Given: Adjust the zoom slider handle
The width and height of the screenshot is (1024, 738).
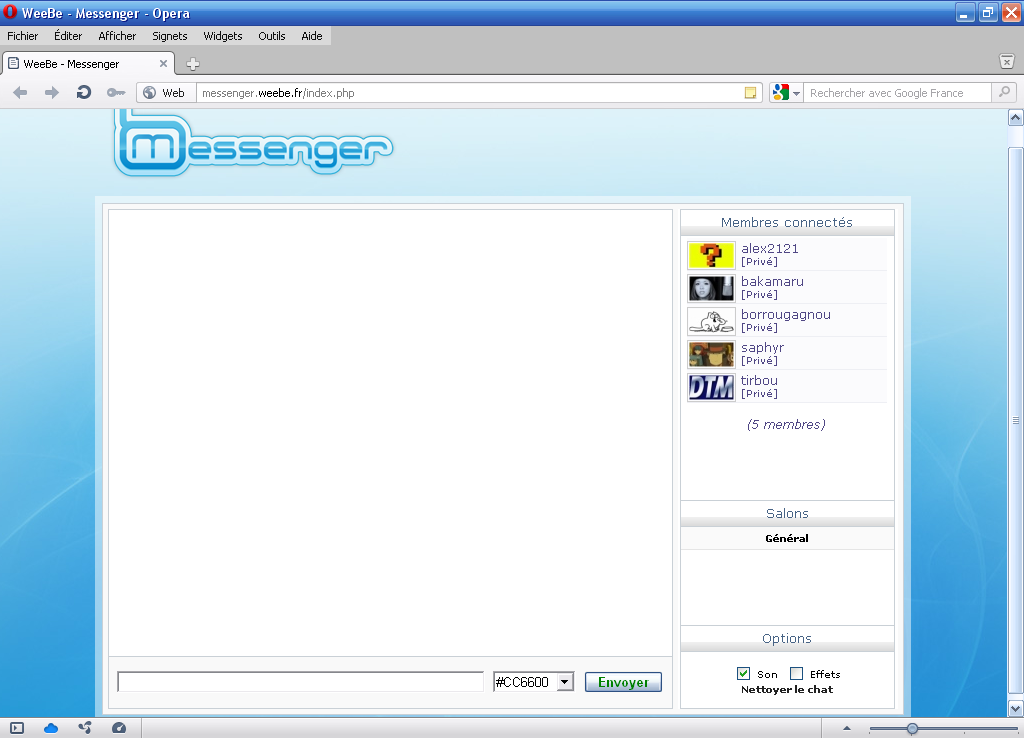Looking at the screenshot, I should pyautogui.click(x=912, y=728).
